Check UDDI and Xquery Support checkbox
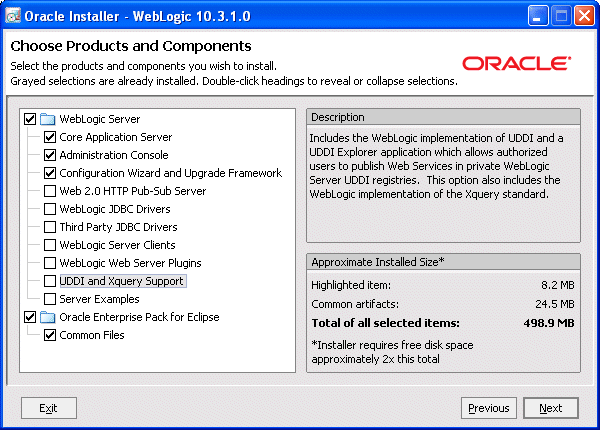 pos(50,281)
